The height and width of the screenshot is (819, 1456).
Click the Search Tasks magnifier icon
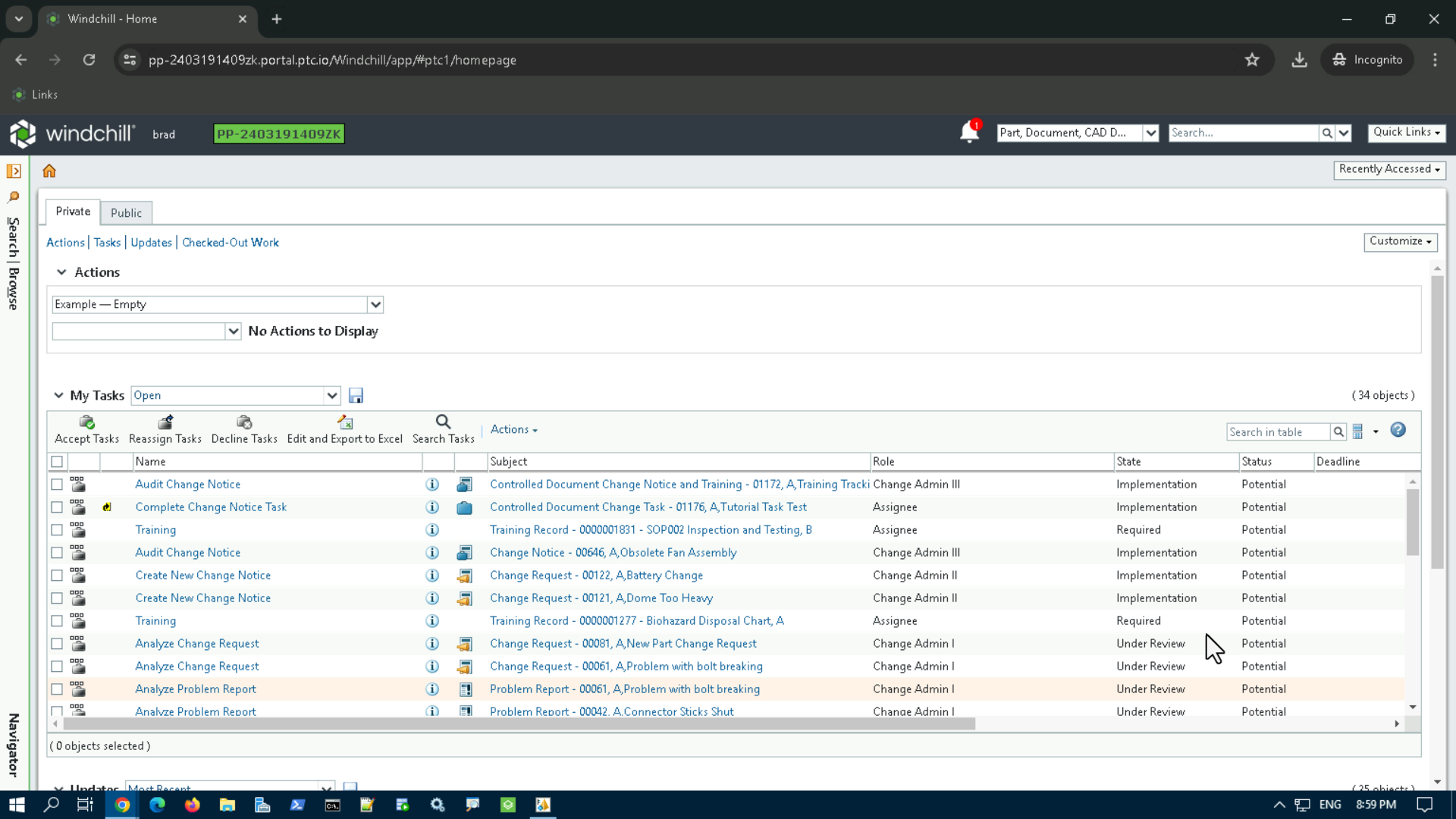coord(443,422)
